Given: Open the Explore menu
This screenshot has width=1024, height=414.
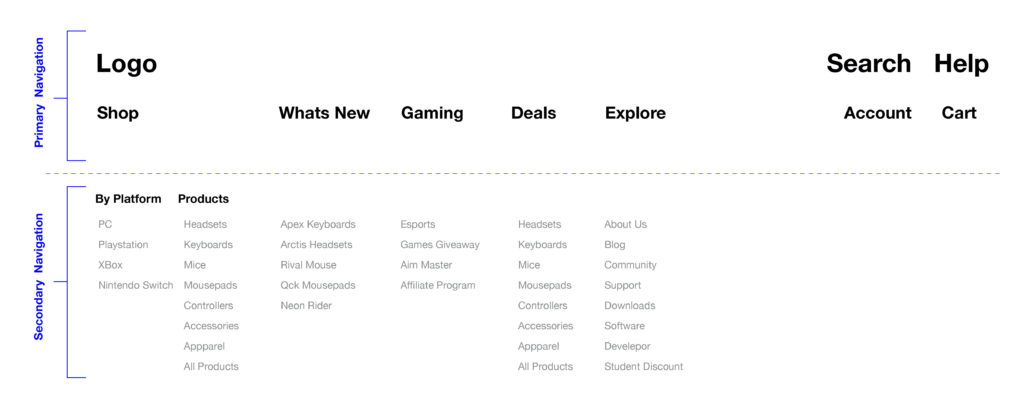Looking at the screenshot, I should (635, 113).
